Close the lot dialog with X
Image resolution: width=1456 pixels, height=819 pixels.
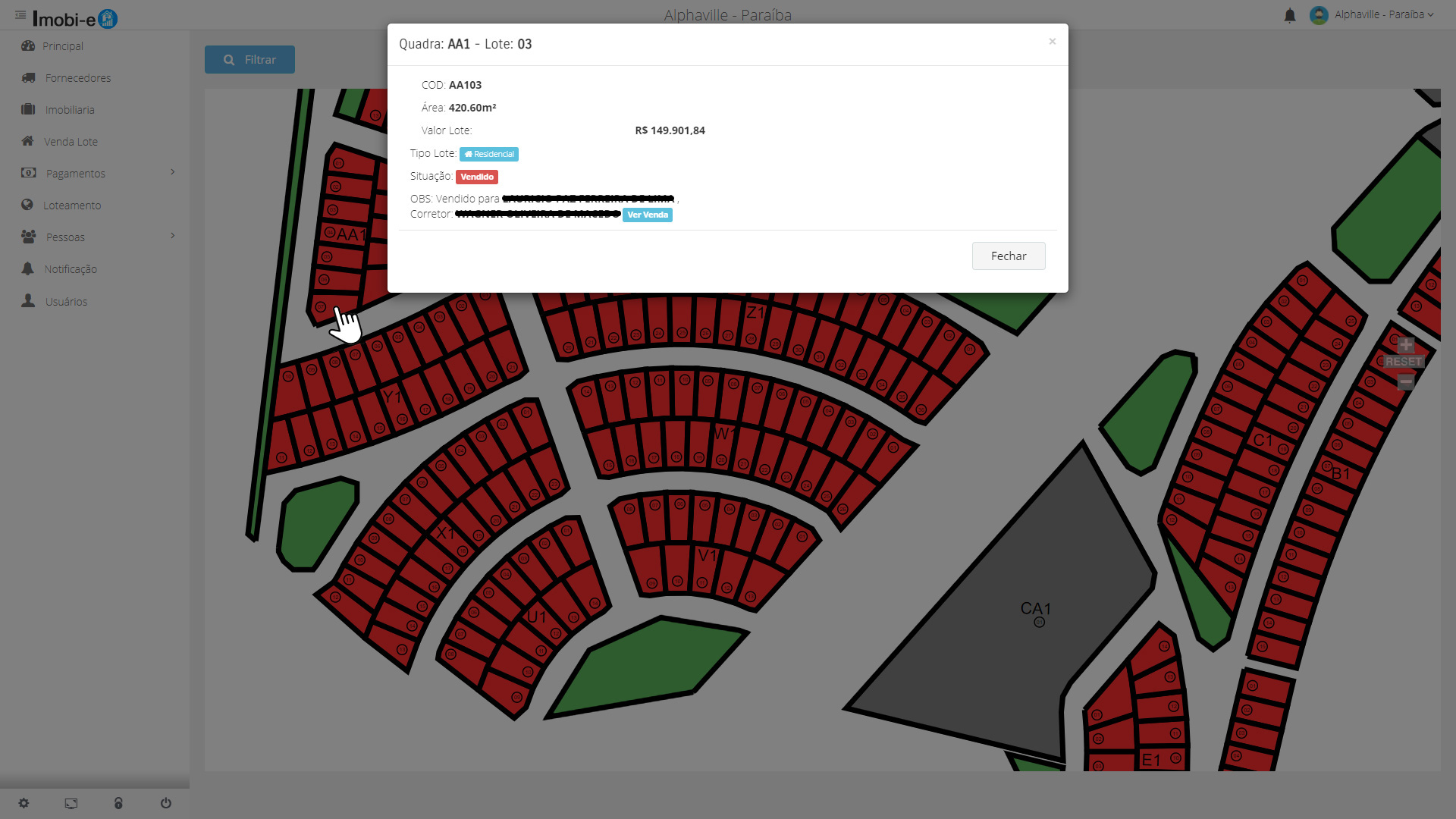pos(1052,42)
